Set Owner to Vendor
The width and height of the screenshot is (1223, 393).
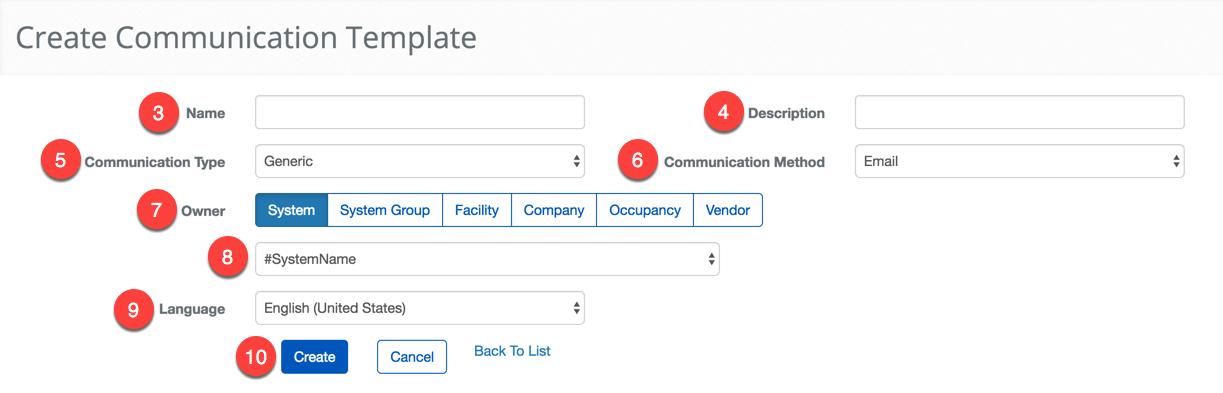click(x=728, y=210)
